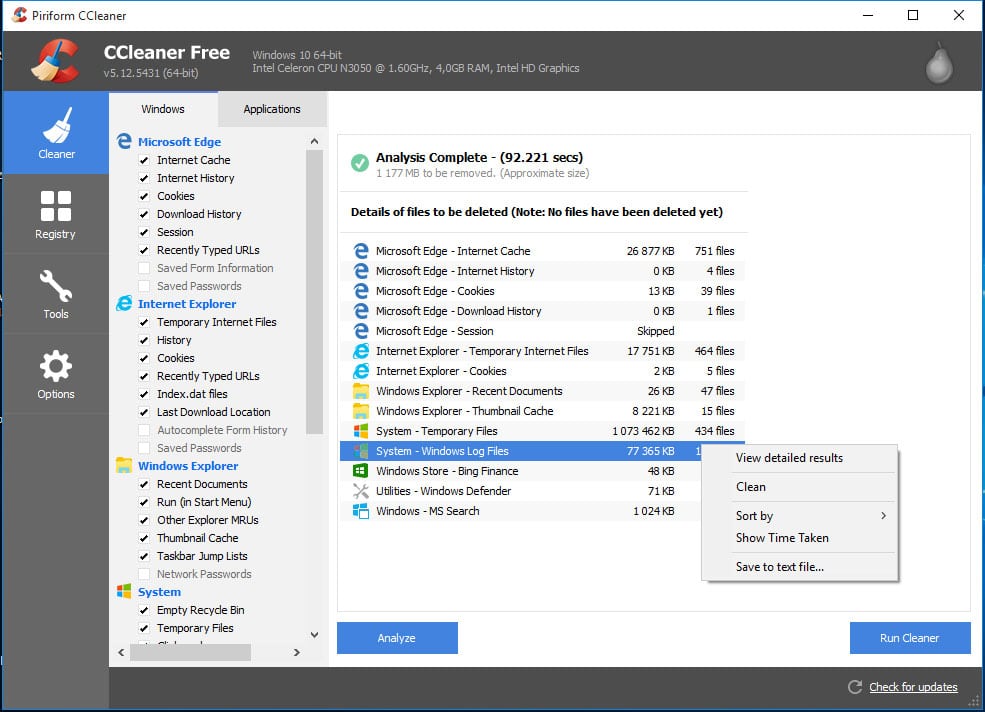Uncheck Microsoft Edge Internet History
This screenshot has height=712, width=985.
pos(144,178)
